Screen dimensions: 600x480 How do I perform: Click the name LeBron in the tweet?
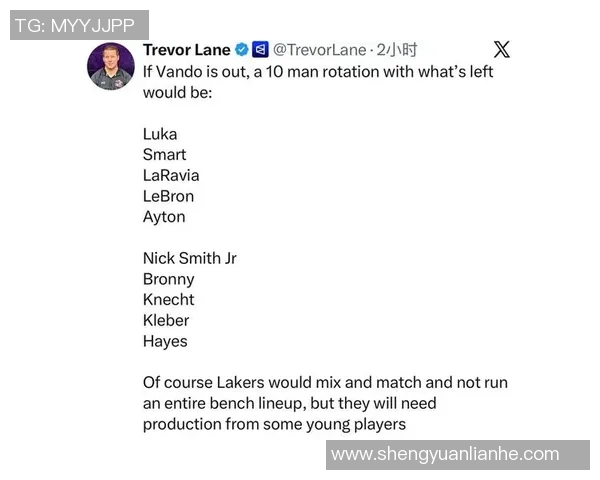(168, 196)
